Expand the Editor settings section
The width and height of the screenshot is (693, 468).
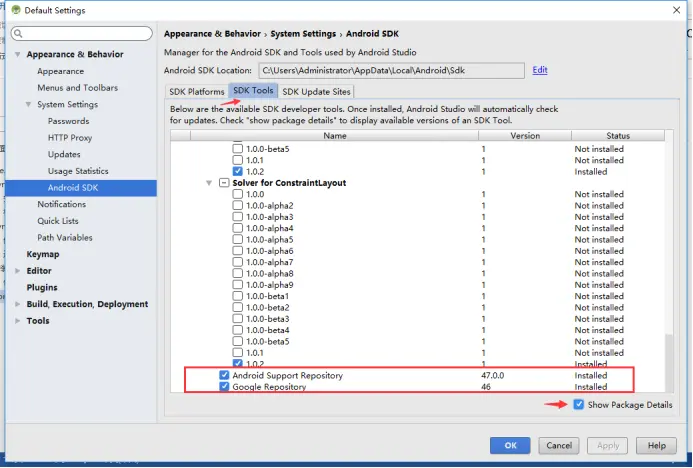[18, 270]
